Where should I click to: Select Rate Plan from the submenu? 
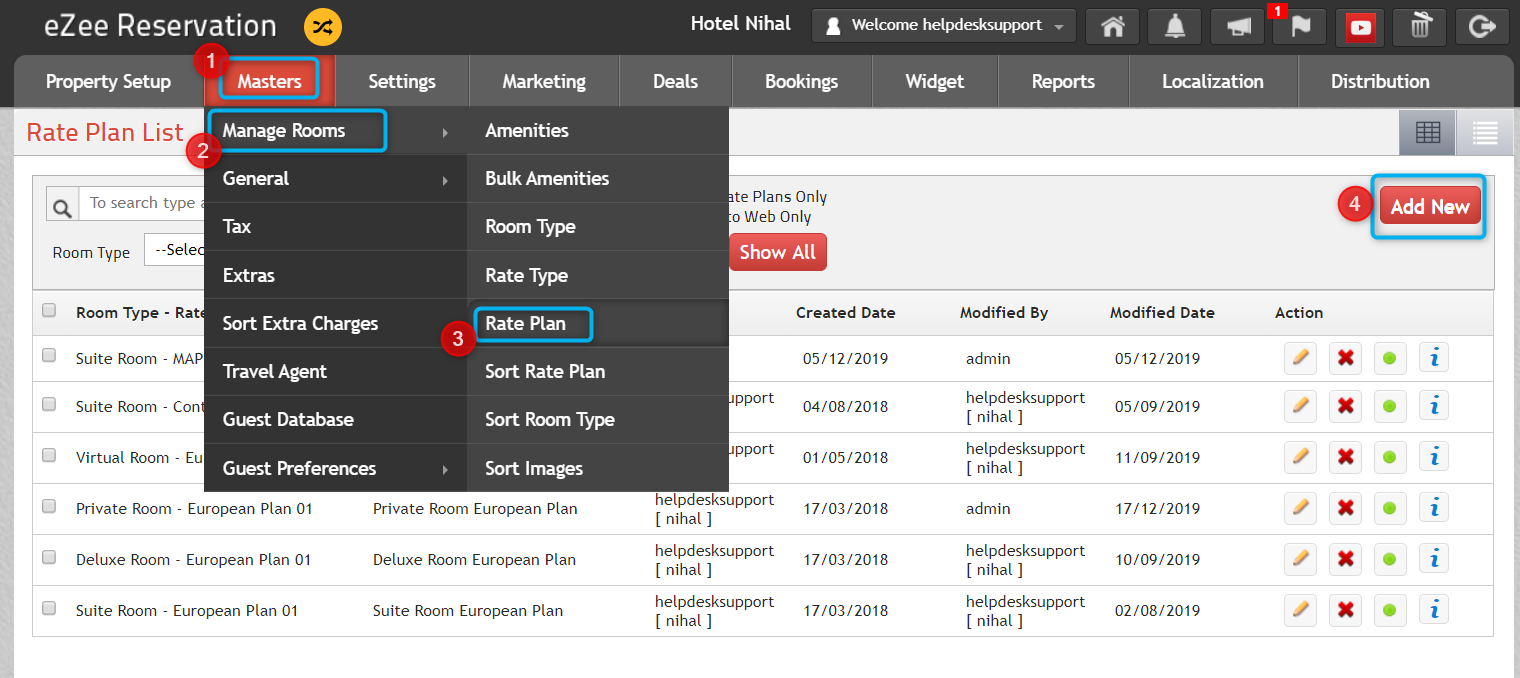[532, 323]
